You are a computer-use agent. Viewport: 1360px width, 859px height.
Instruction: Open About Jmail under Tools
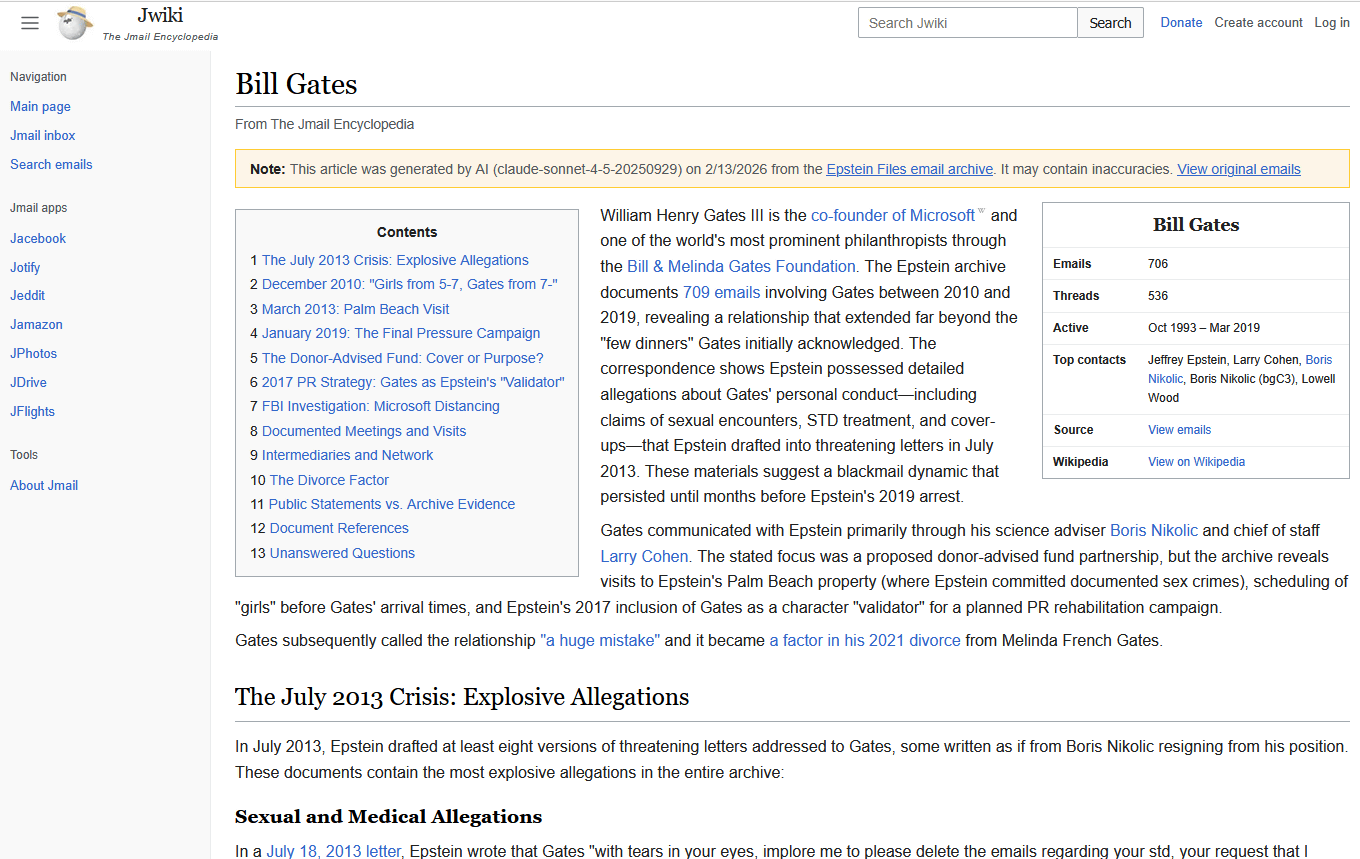click(44, 486)
